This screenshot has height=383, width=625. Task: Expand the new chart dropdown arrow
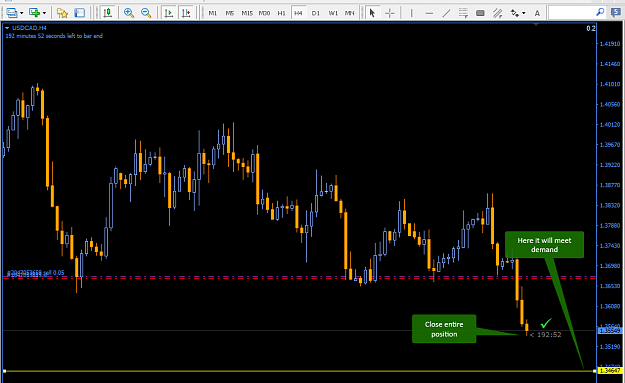(x=22, y=13)
